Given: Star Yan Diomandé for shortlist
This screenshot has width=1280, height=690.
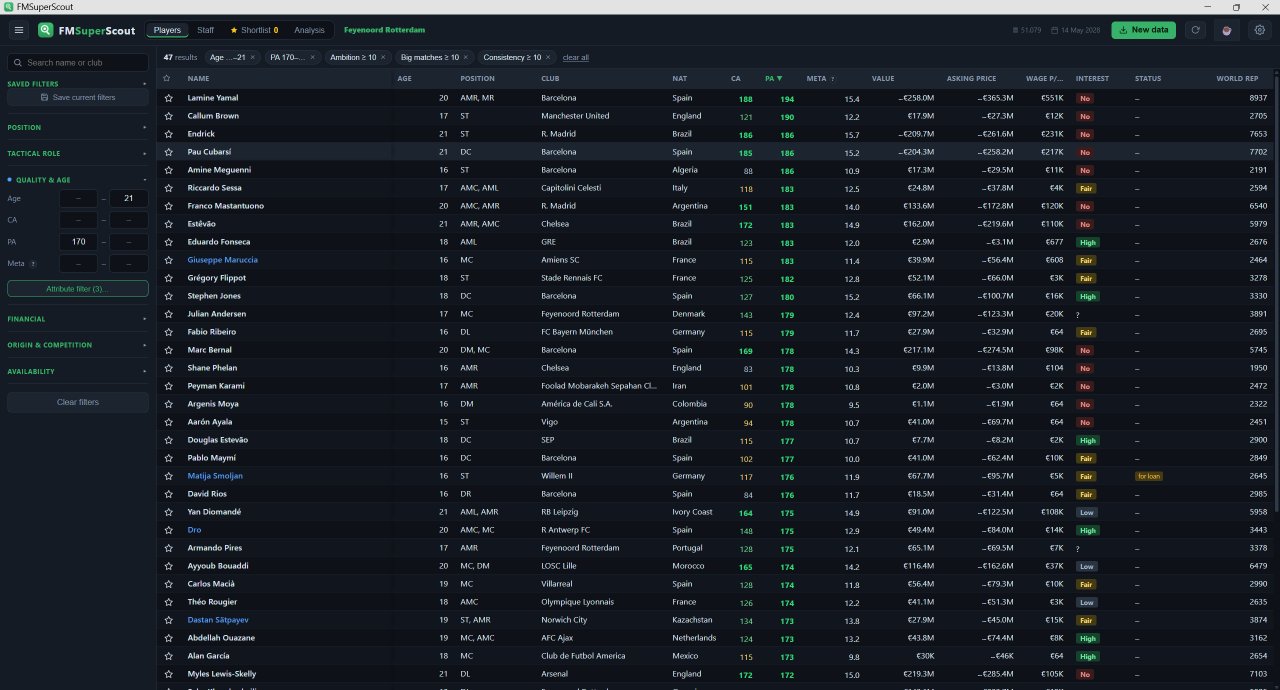Looking at the screenshot, I should [168, 512].
